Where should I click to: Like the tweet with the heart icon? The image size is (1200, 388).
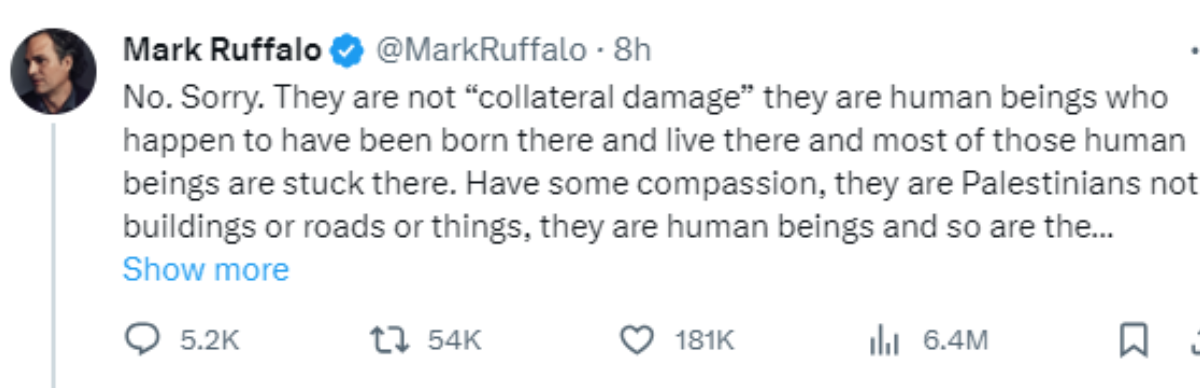point(637,341)
